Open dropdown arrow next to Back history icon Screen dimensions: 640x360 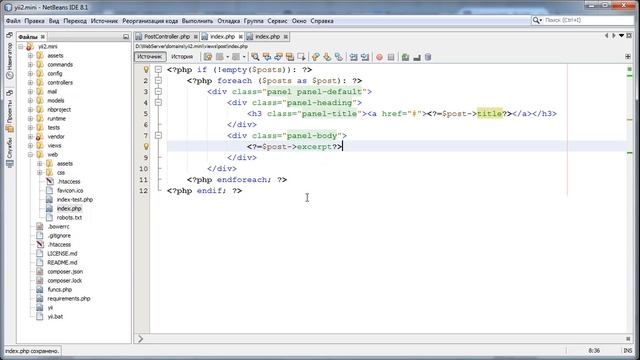click(x=227, y=57)
